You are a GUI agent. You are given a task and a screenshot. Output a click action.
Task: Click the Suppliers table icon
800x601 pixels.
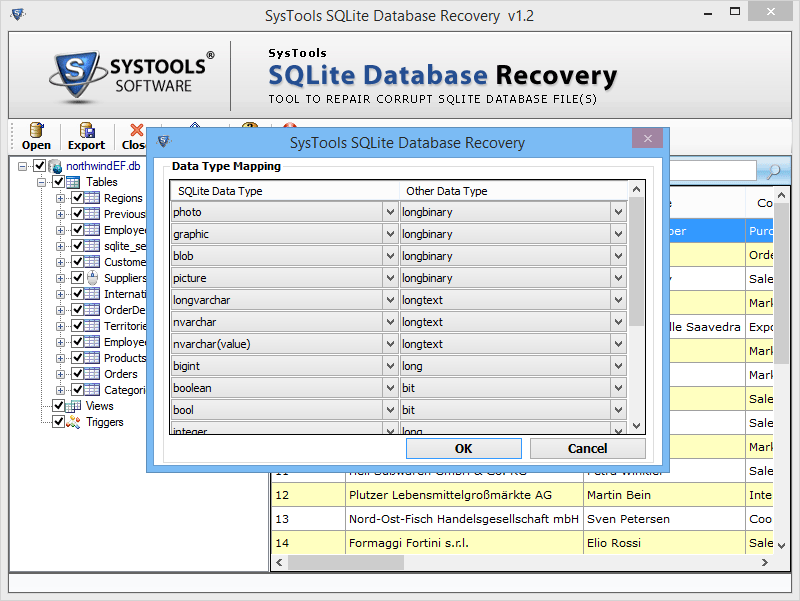(x=92, y=278)
